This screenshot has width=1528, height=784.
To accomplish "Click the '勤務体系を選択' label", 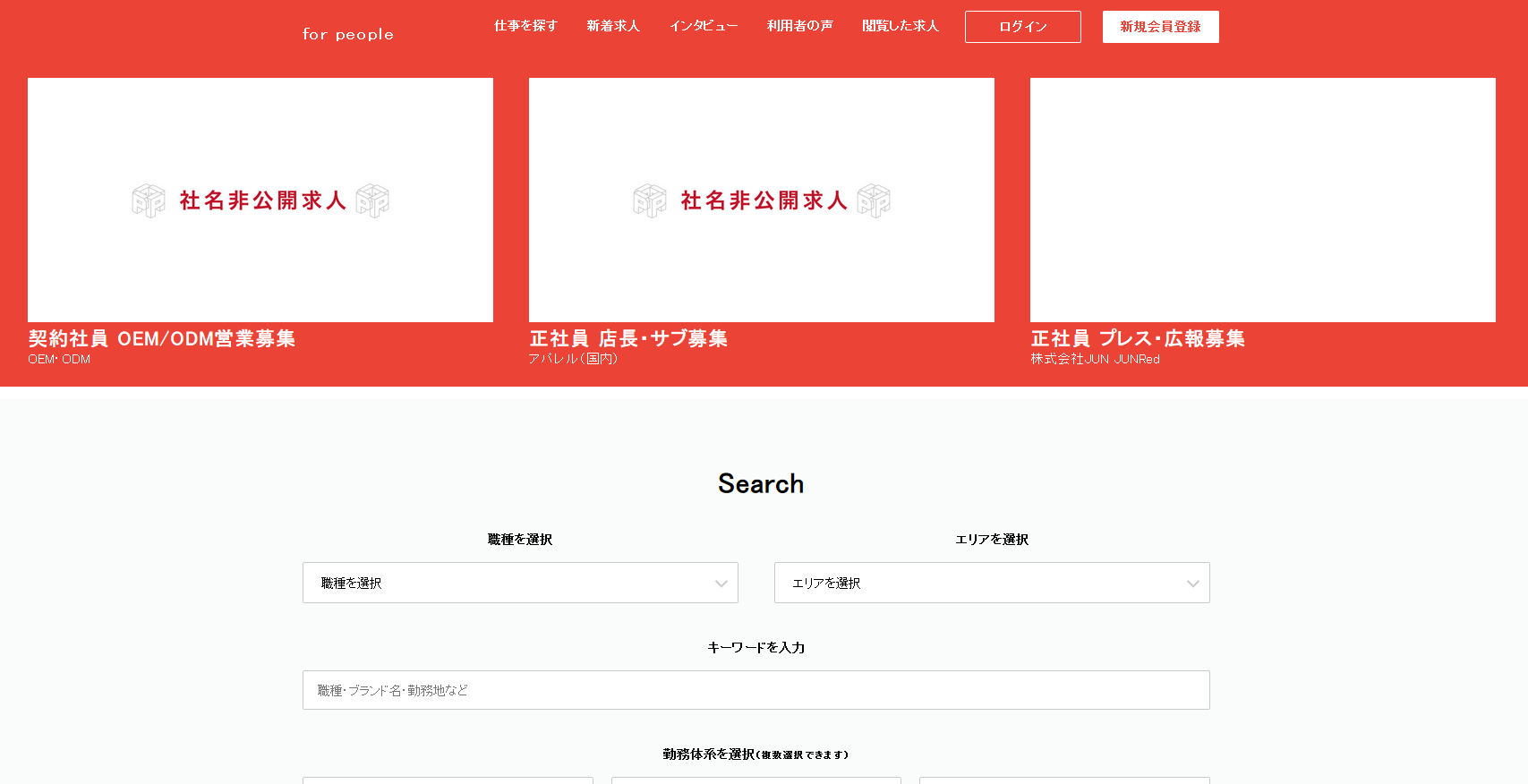I will 709,754.
